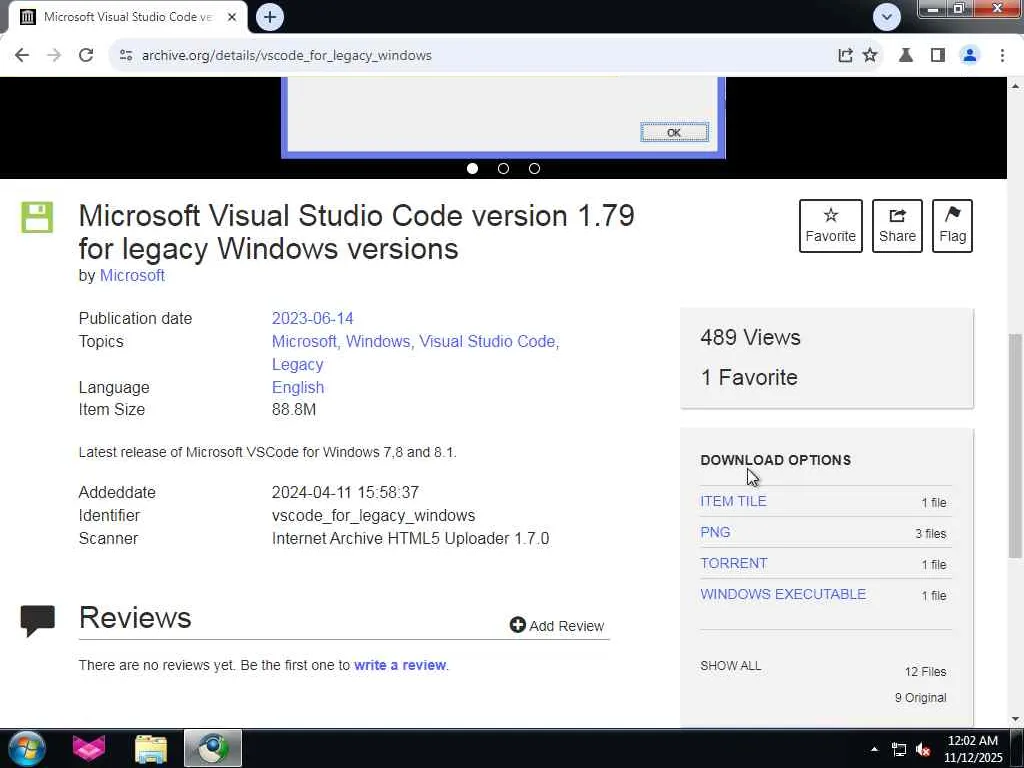
Task: Open the Microsoft creator link
Action: pos(132,276)
